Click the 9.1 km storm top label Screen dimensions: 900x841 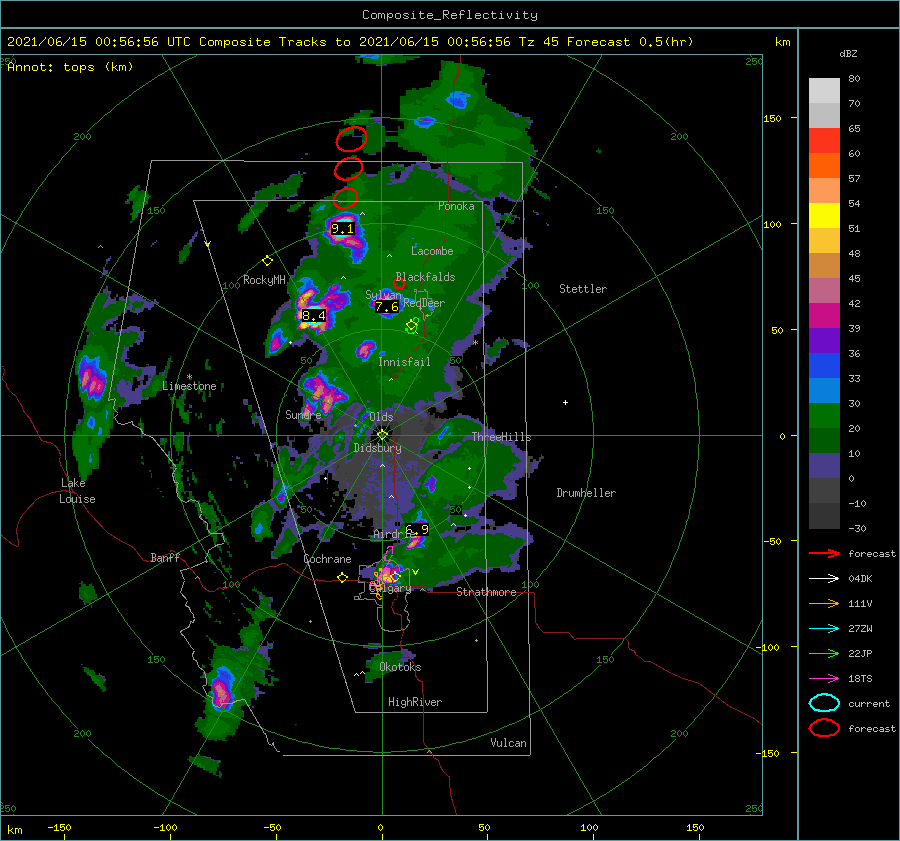pyautogui.click(x=343, y=229)
